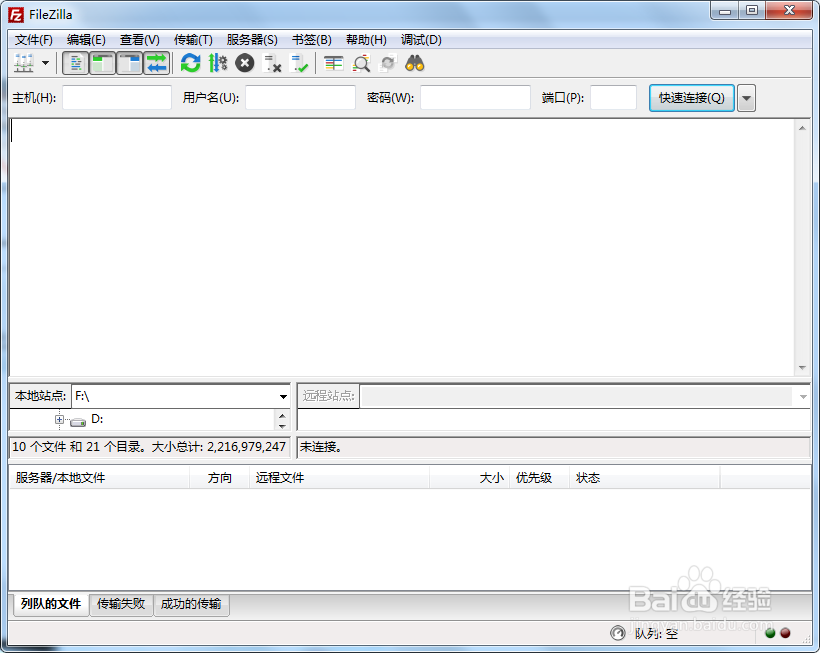This screenshot has width=820, height=653.
Task: Switch to 列队的文件 tab
Action: tap(51, 604)
